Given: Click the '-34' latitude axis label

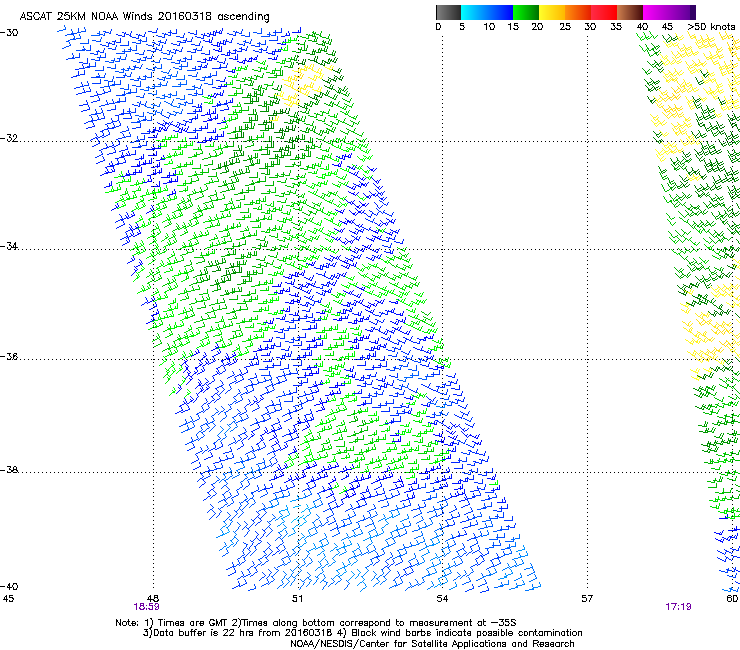Looking at the screenshot, I should coord(9,246).
